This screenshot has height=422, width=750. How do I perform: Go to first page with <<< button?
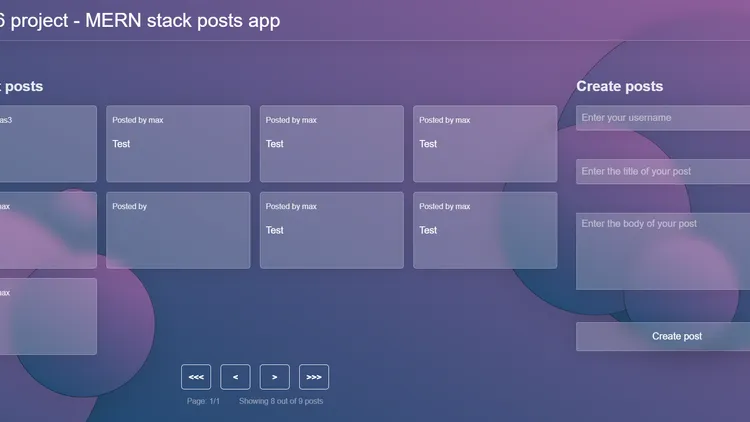click(x=196, y=377)
